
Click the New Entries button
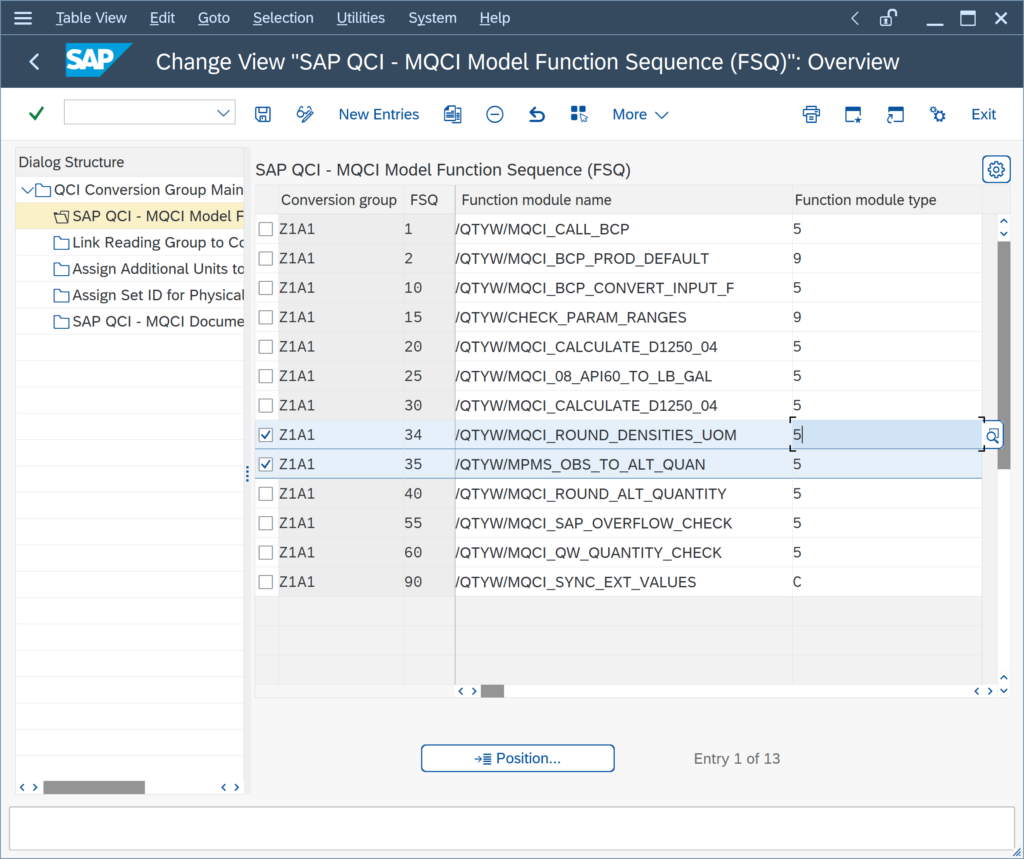[x=379, y=114]
